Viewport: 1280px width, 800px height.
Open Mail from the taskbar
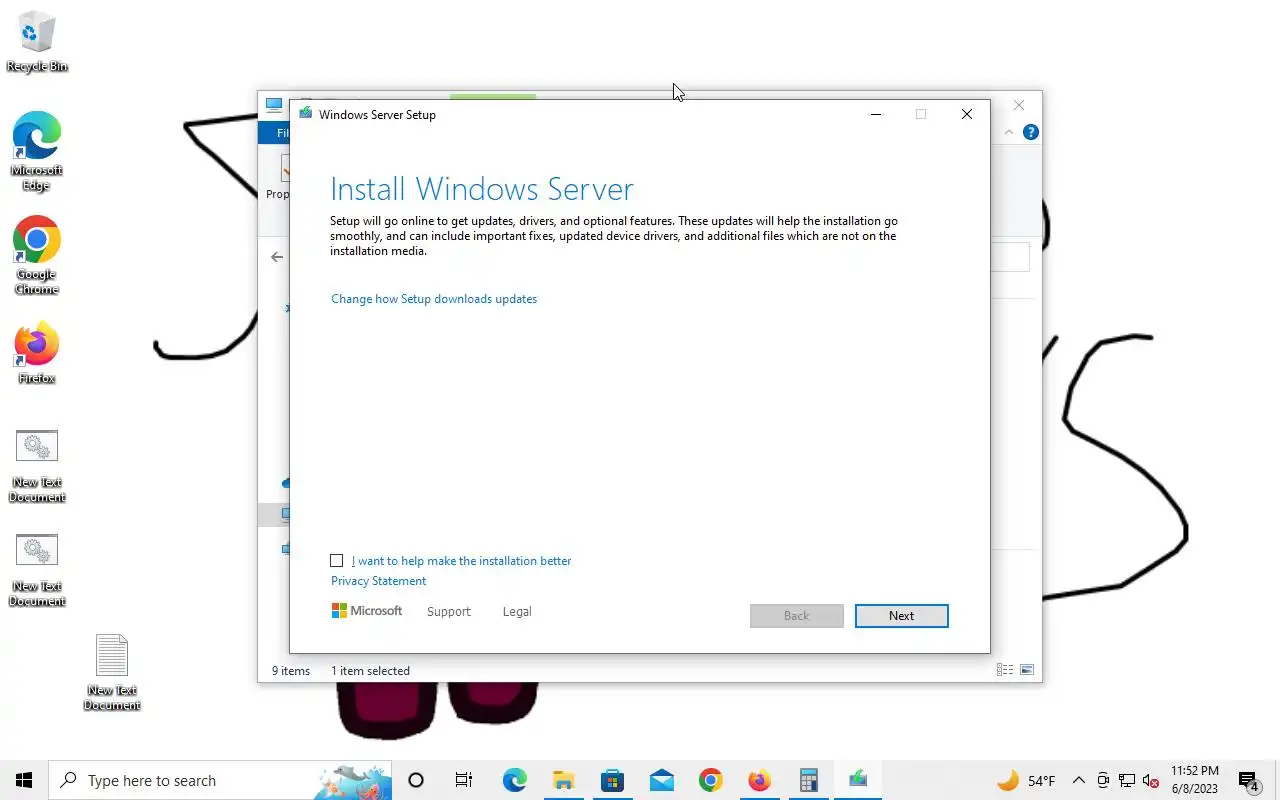coord(661,780)
